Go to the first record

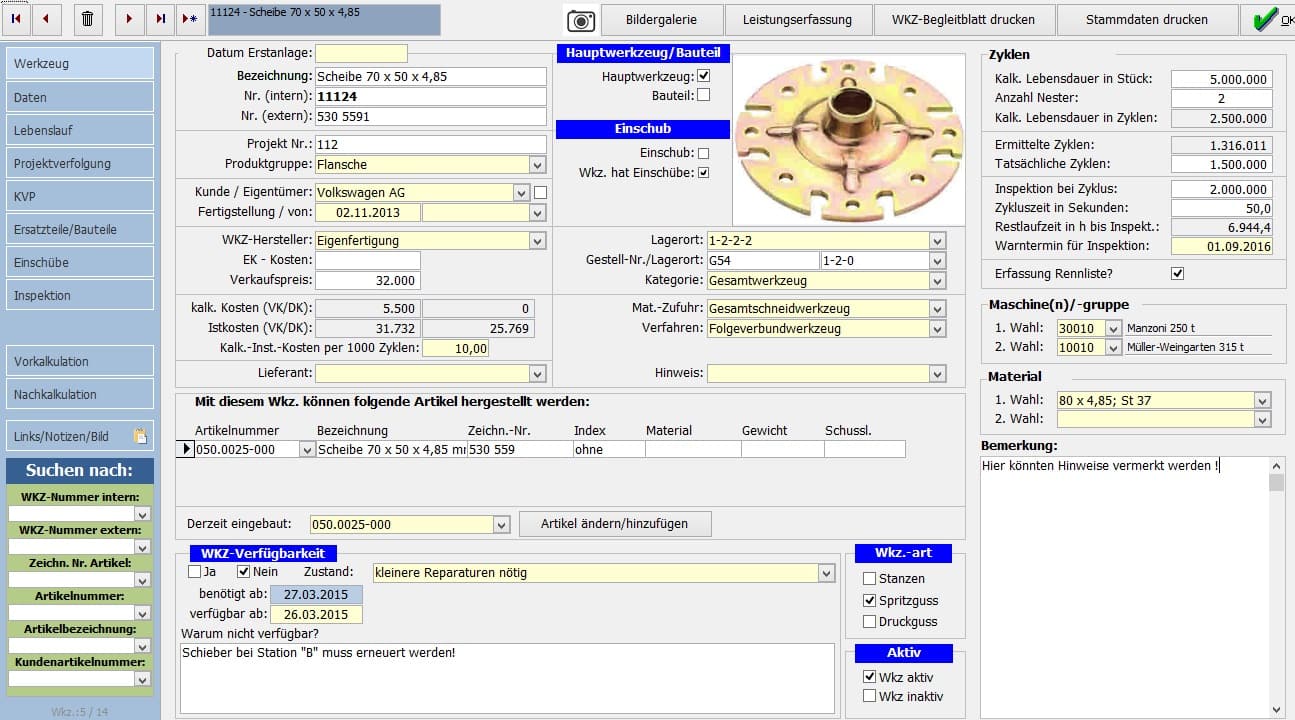click(18, 18)
